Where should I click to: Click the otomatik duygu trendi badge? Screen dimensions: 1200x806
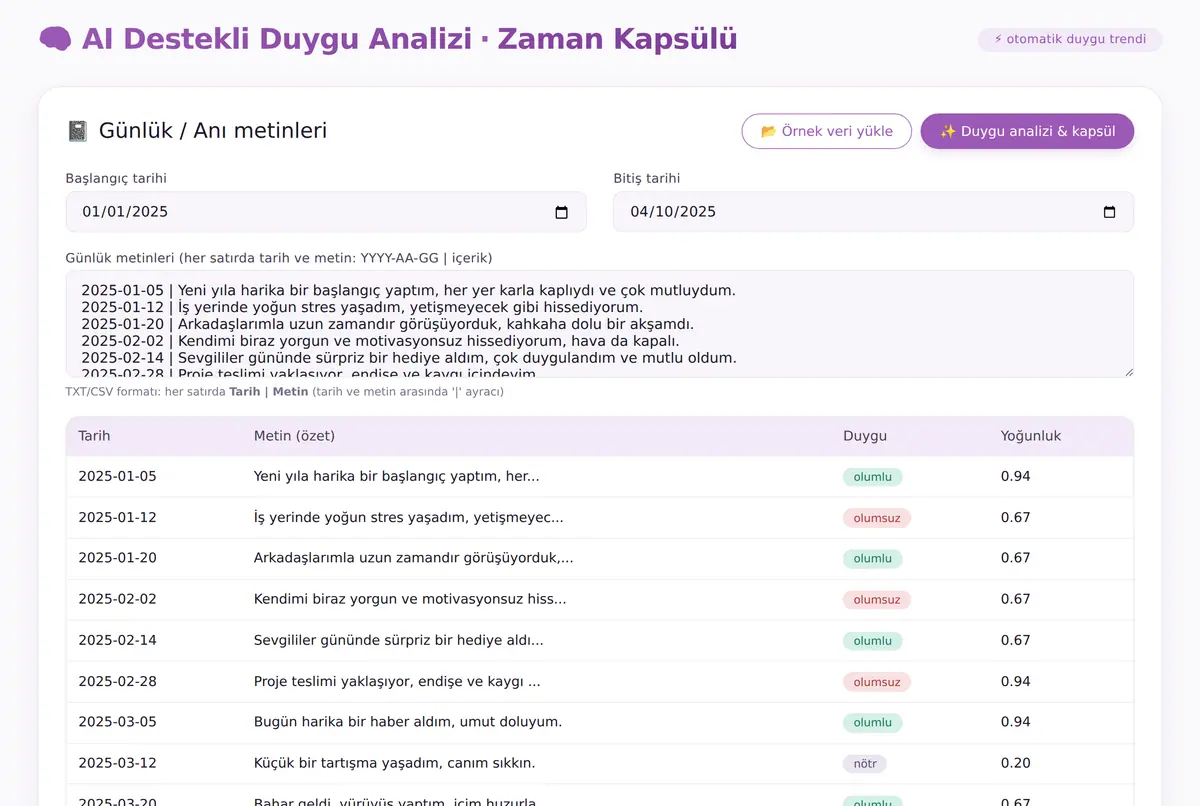click(1070, 40)
